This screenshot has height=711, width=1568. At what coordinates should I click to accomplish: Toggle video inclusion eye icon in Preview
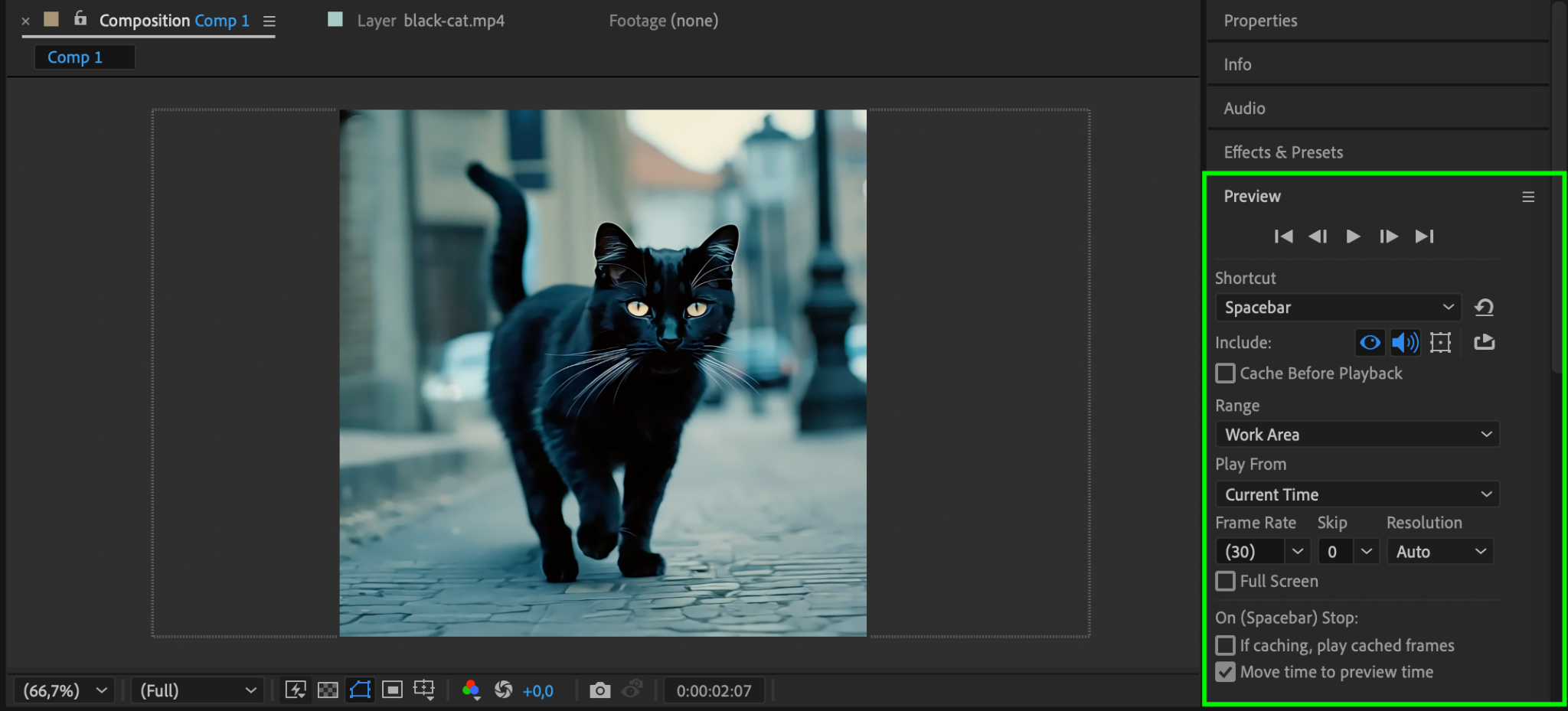point(1370,342)
